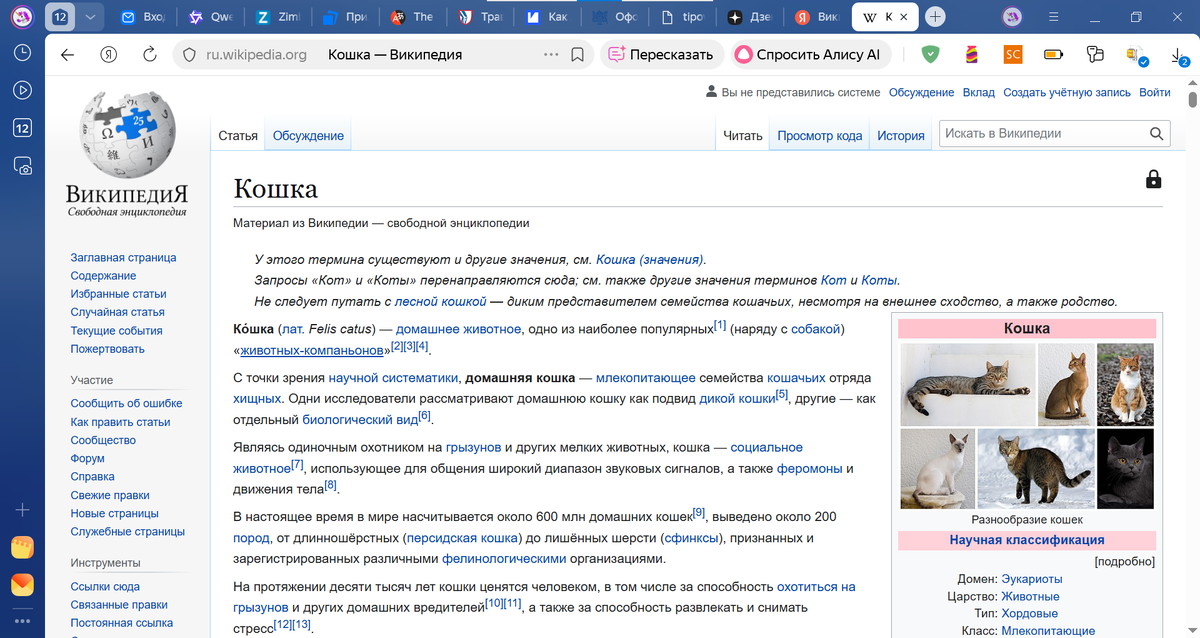The width and height of the screenshot is (1200, 638).
Task: Open the black cat photo
Action: pos(1125,469)
